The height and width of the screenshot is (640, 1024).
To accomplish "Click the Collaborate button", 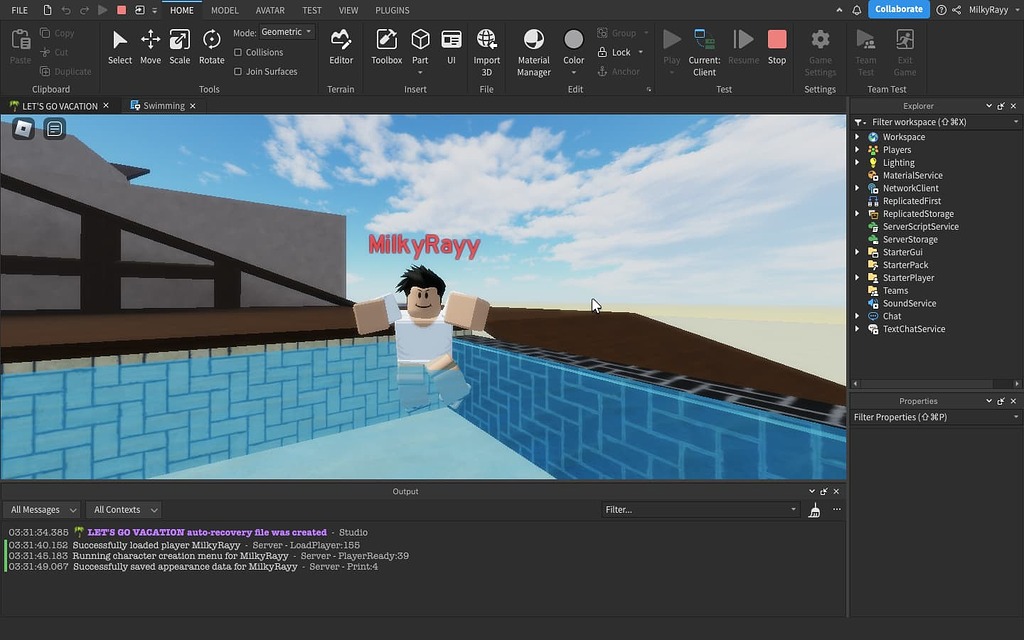I will 897,9.
